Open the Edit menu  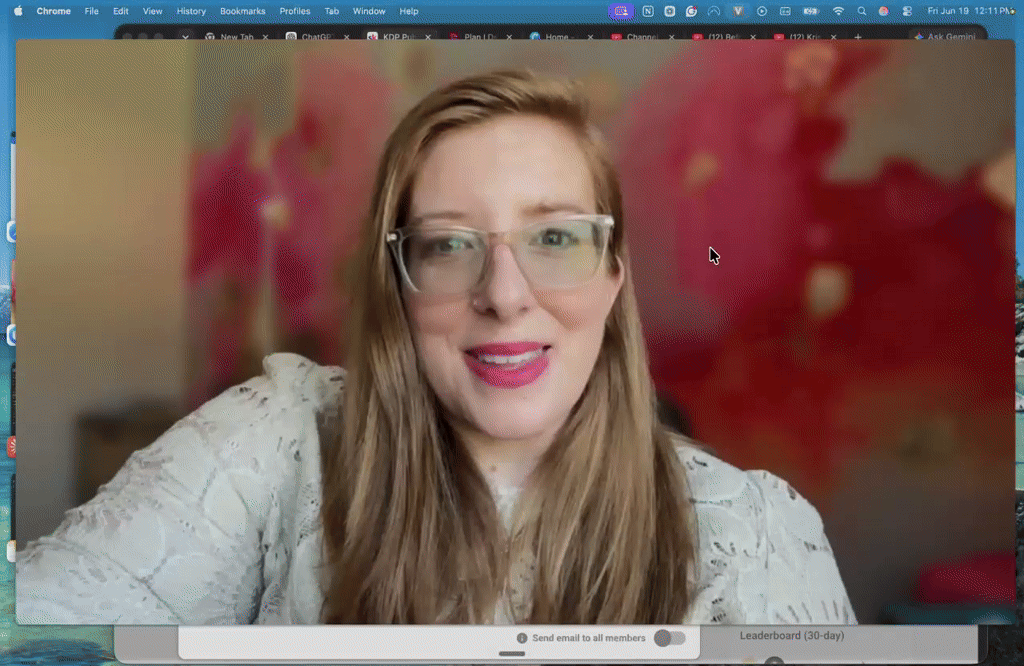point(121,11)
